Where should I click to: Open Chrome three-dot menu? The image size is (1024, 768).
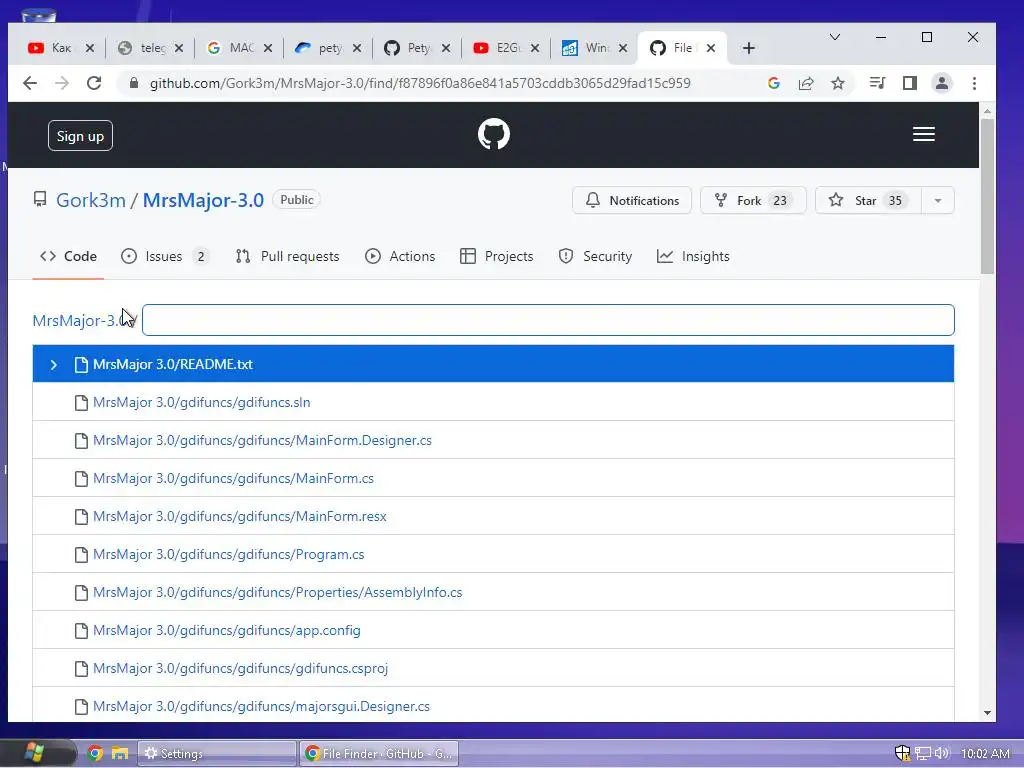[974, 83]
